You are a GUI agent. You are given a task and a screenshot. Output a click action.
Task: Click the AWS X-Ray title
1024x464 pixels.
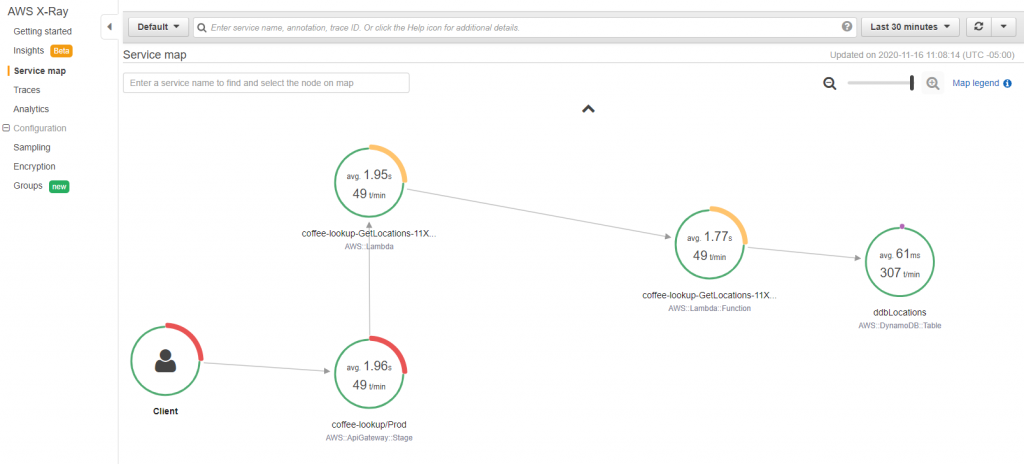coord(37,11)
